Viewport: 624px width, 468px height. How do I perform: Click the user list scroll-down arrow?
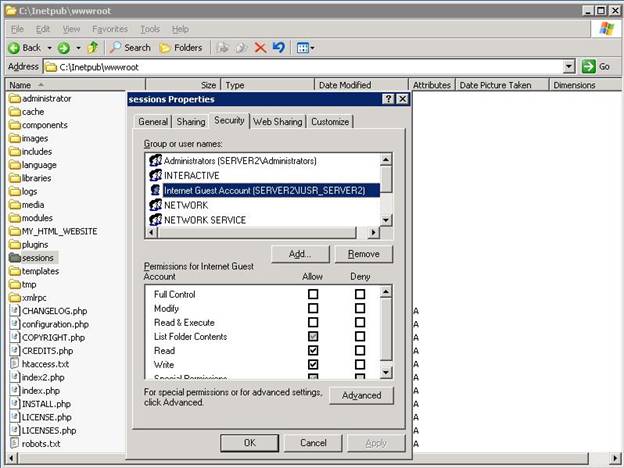pos(386,220)
